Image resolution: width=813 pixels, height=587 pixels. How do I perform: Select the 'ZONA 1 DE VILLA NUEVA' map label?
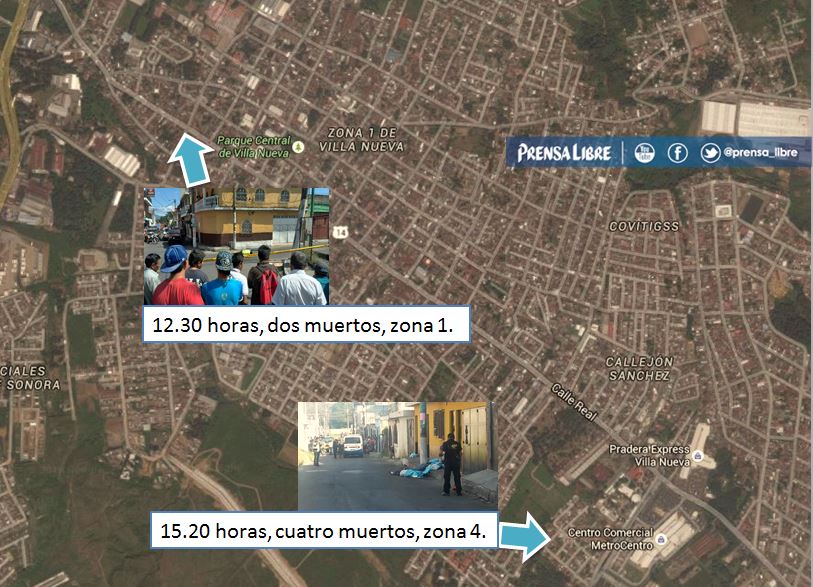point(364,141)
